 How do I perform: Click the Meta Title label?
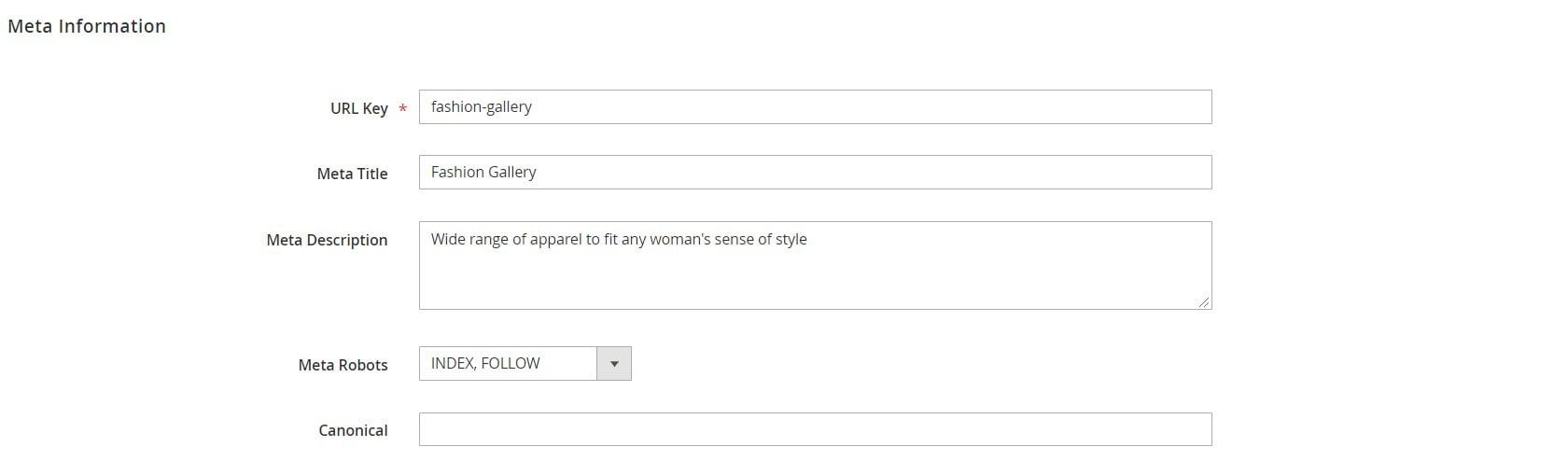(352, 174)
